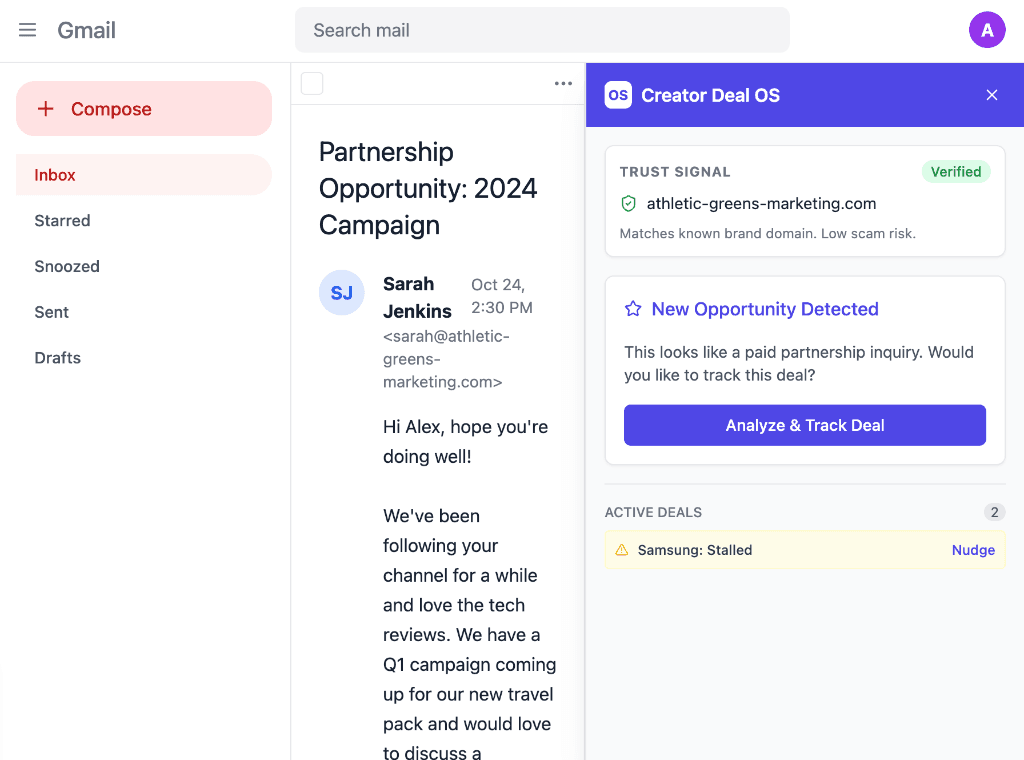Click the SJ sender avatar circle

click(x=342, y=293)
